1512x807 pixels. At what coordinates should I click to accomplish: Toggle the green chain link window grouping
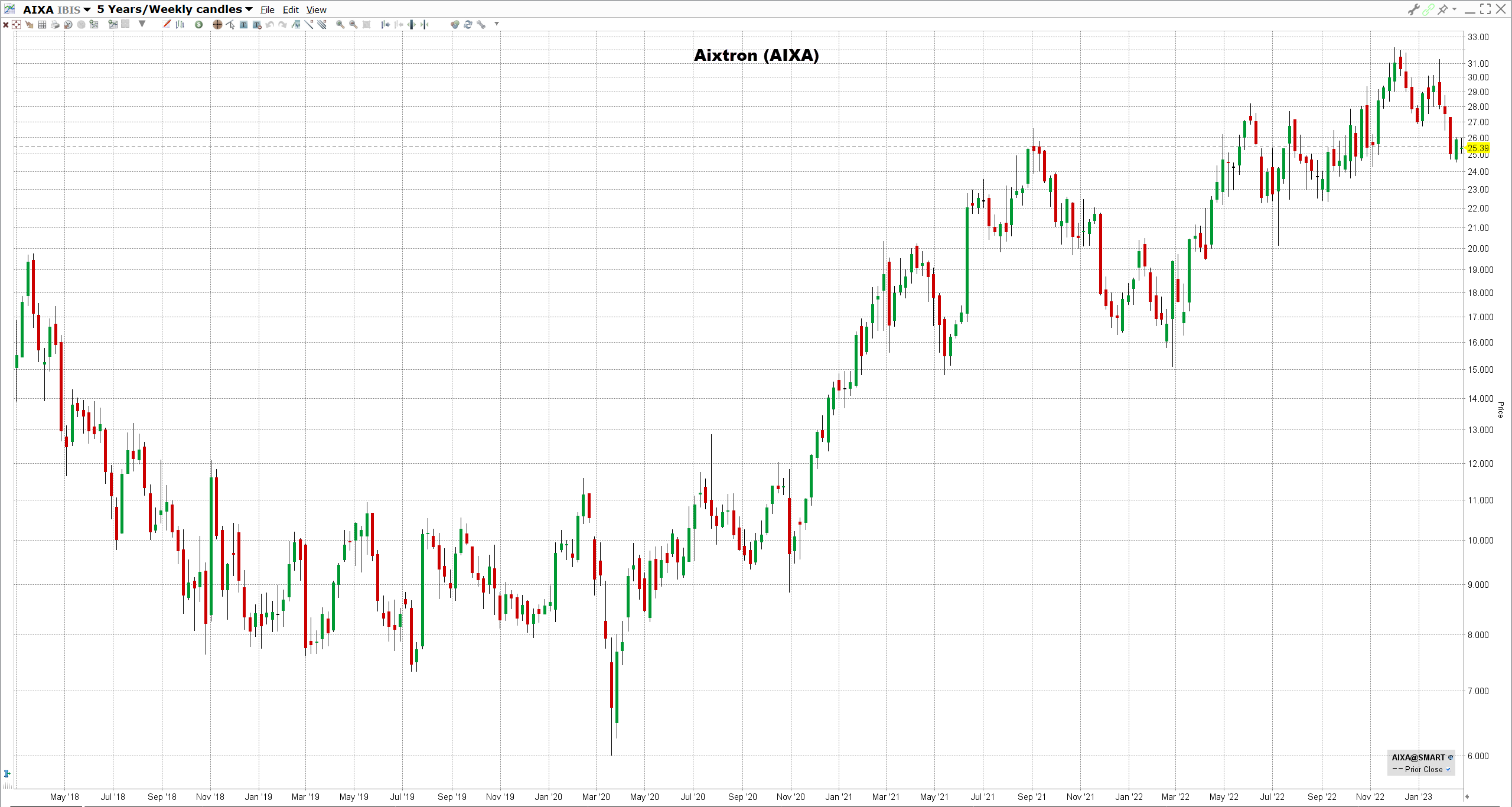click(1428, 9)
